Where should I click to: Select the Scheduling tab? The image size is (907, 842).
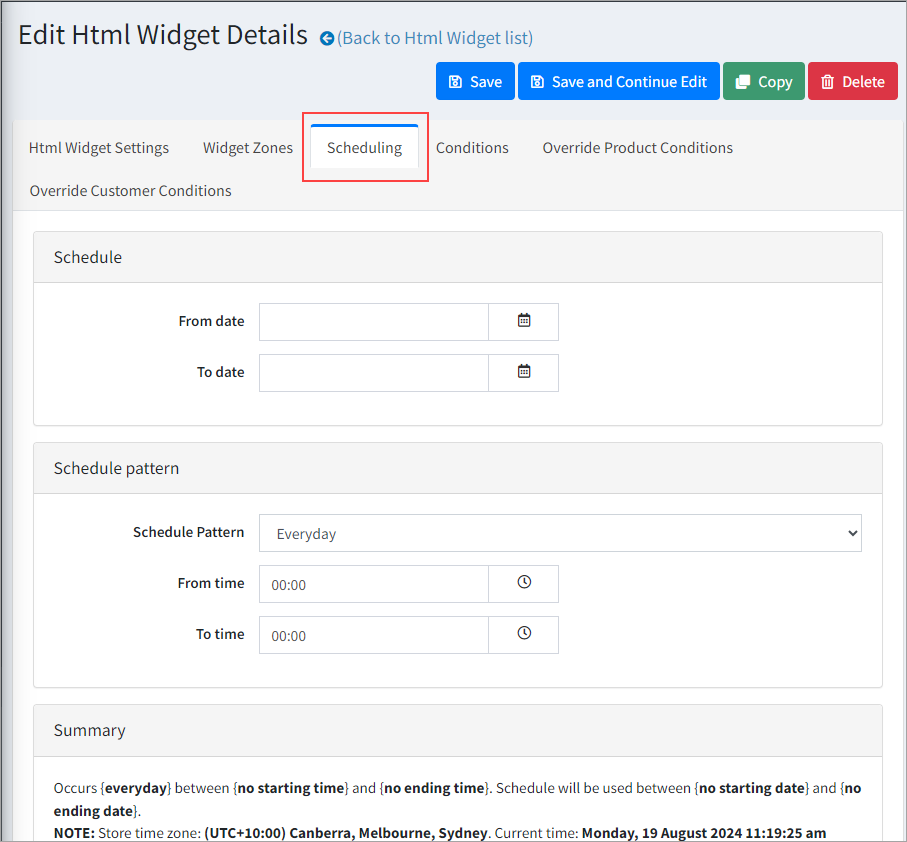click(364, 148)
